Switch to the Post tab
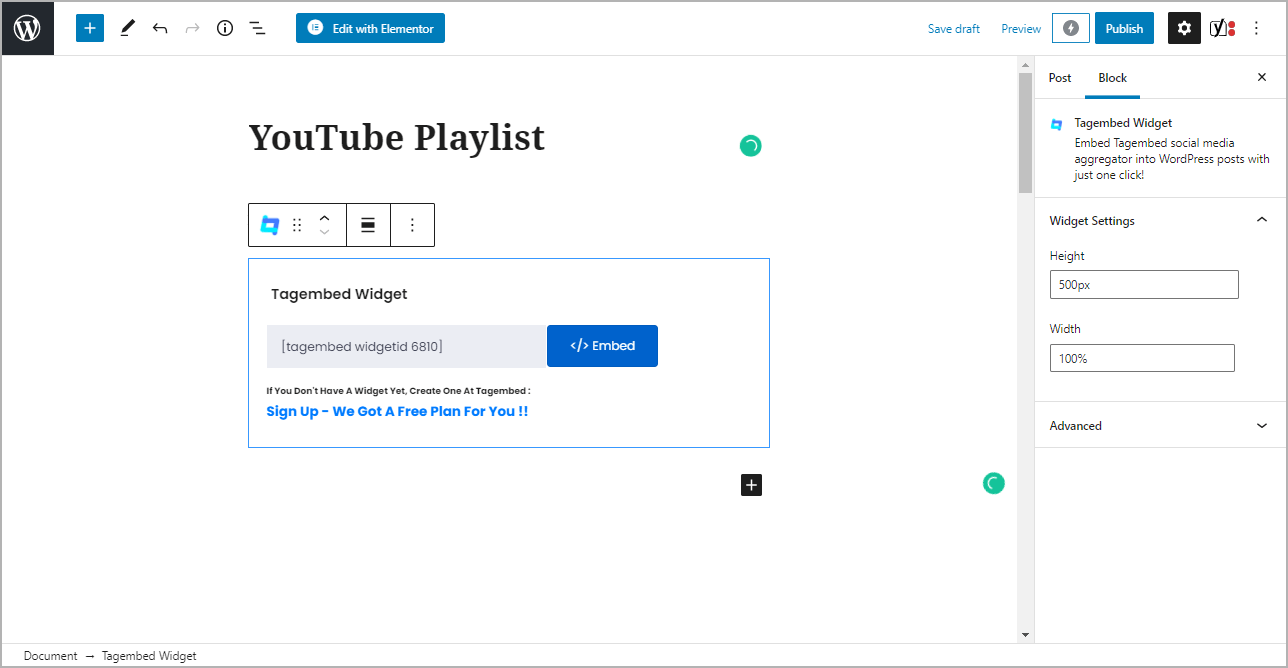 tap(1060, 78)
